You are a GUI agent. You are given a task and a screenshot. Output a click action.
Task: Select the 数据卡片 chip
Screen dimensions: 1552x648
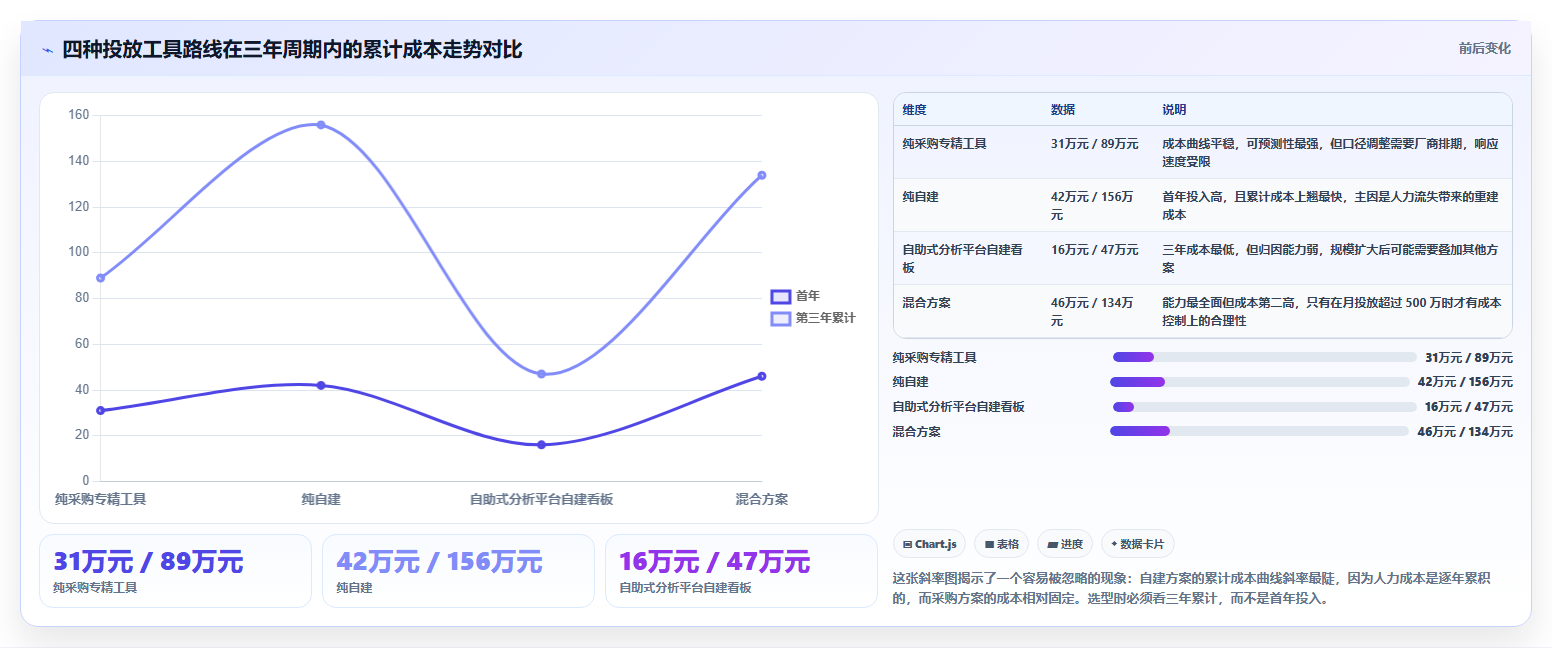click(1137, 544)
